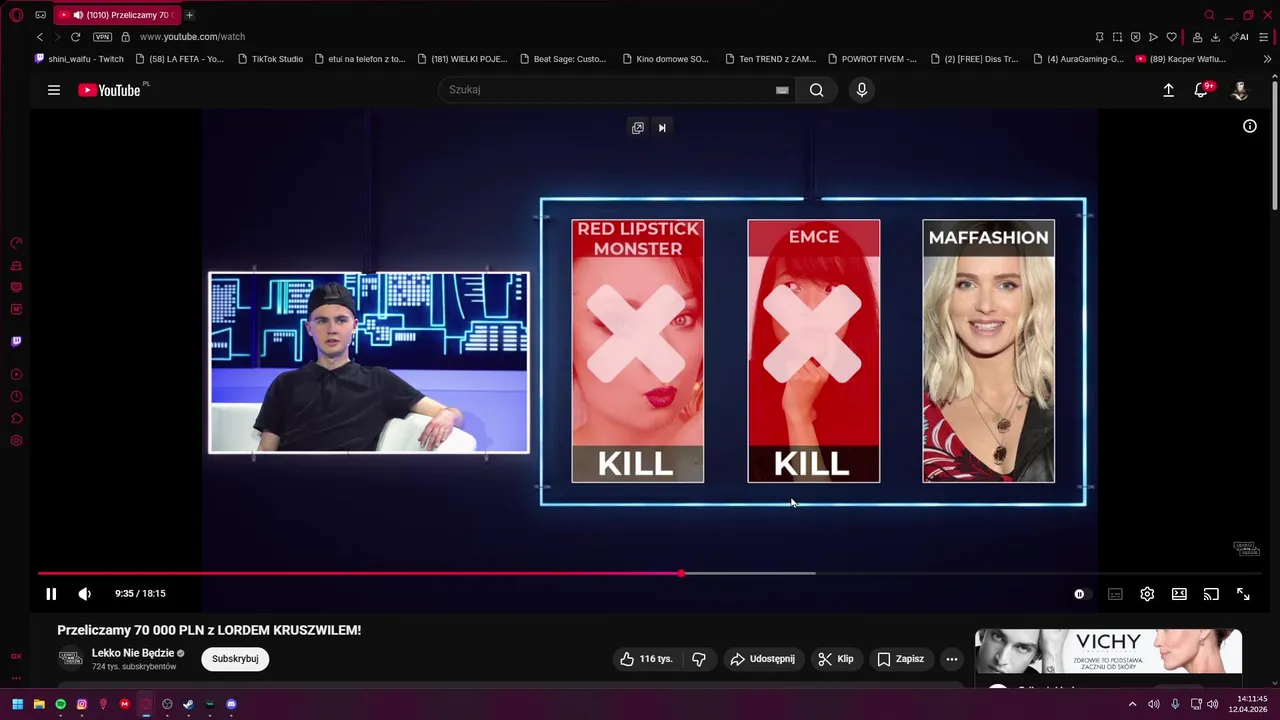Show hidden system tray icons

(1132, 704)
